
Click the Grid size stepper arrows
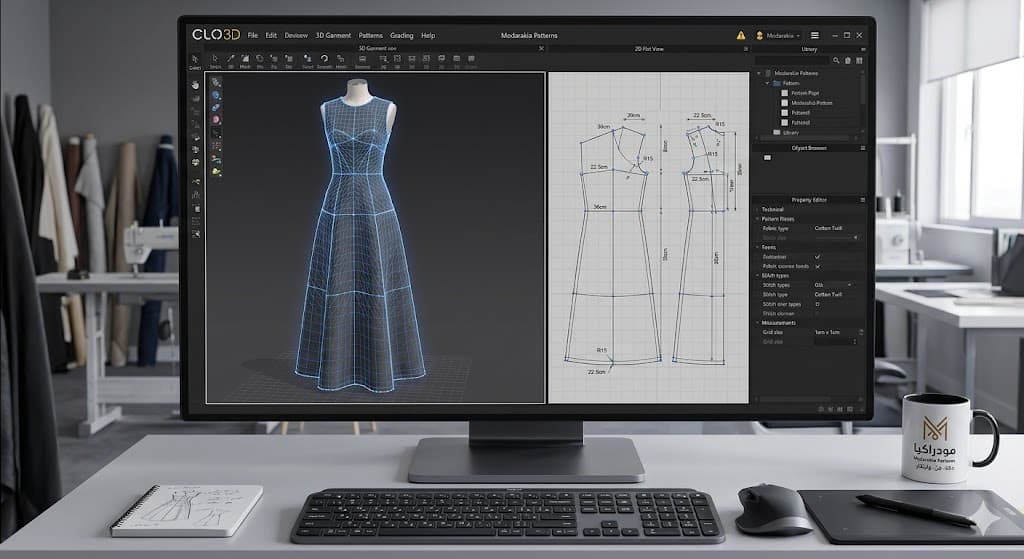pyautogui.click(x=861, y=332)
